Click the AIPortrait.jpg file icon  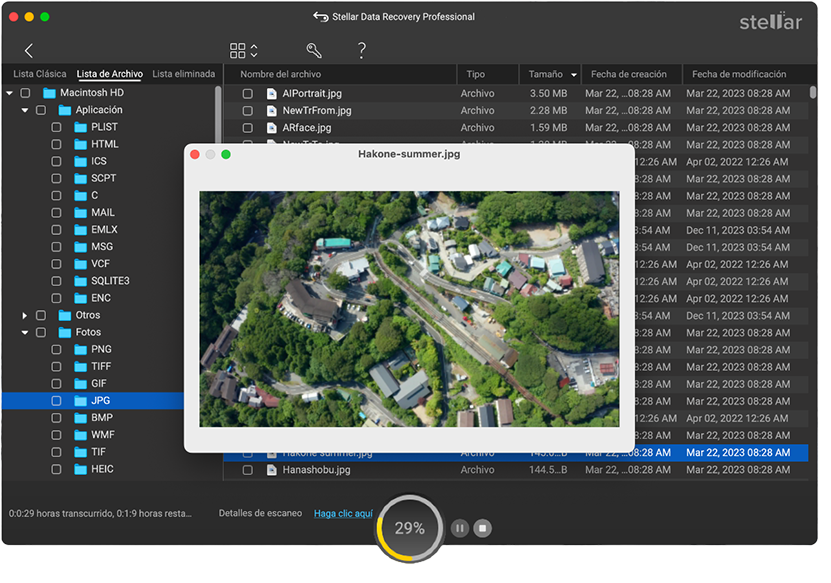272,94
